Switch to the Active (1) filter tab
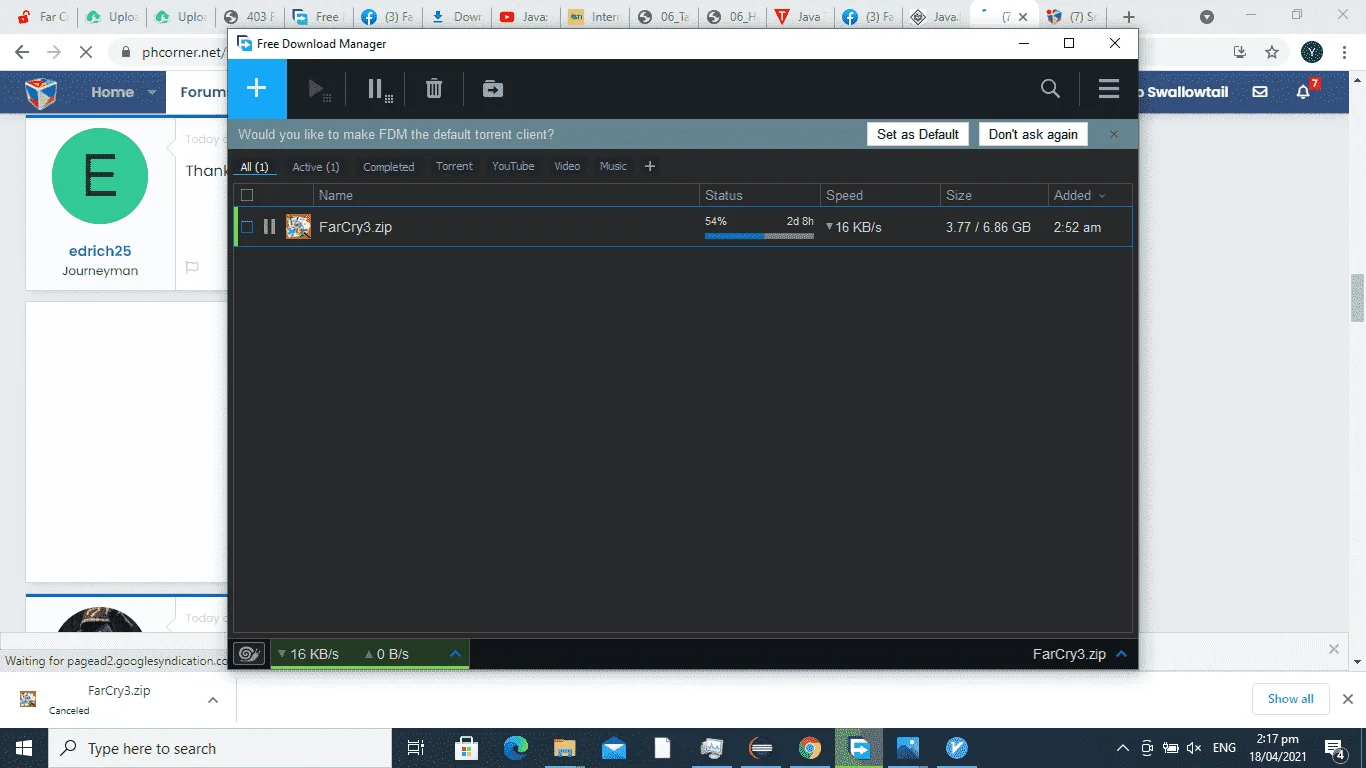Viewport: 1366px width, 768px height. (x=316, y=167)
